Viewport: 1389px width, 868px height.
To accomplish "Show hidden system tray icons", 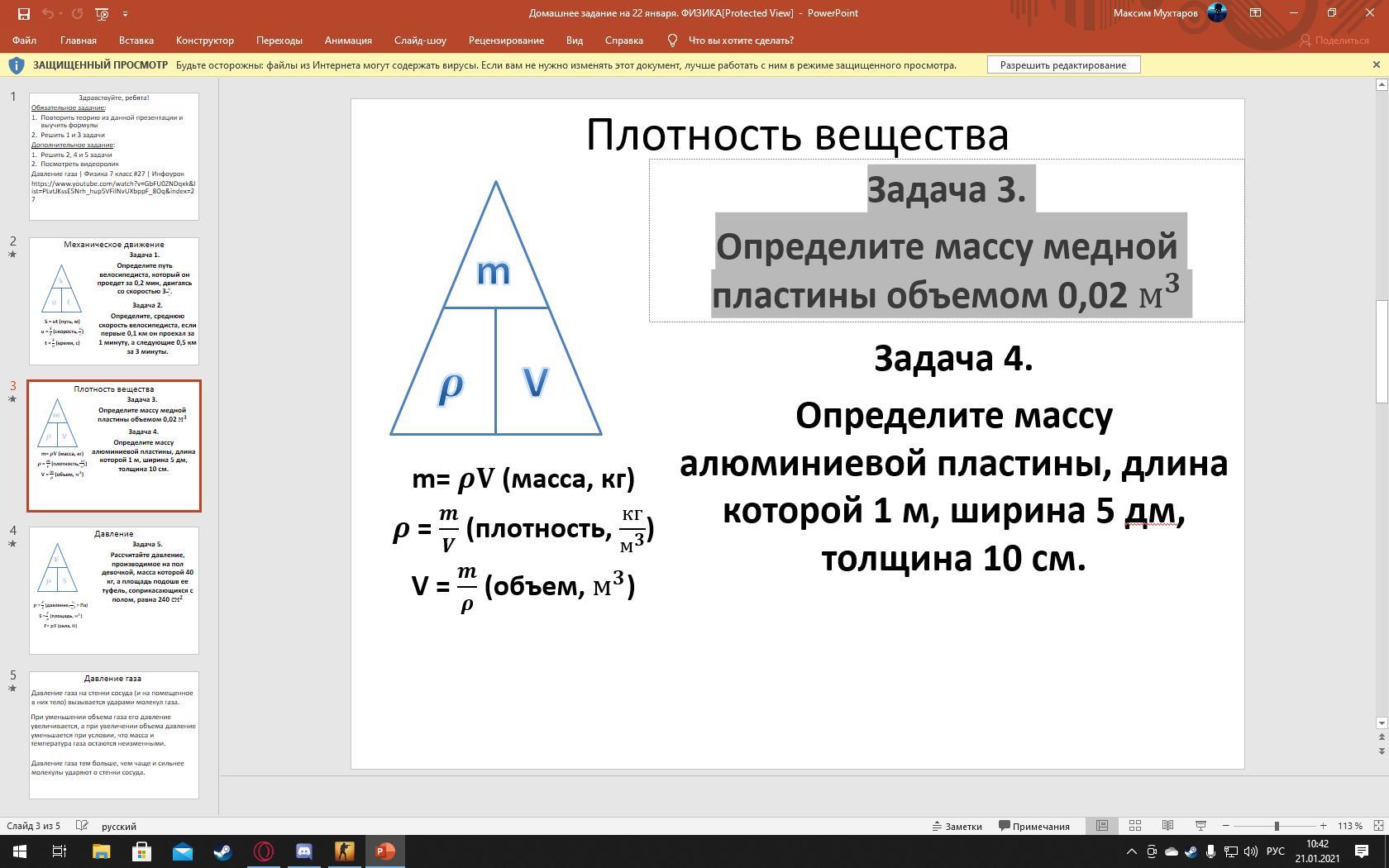I will pyautogui.click(x=1132, y=851).
